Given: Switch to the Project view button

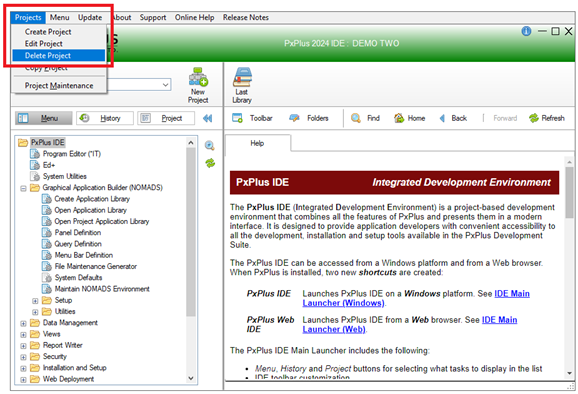Looking at the screenshot, I should 166,118.
